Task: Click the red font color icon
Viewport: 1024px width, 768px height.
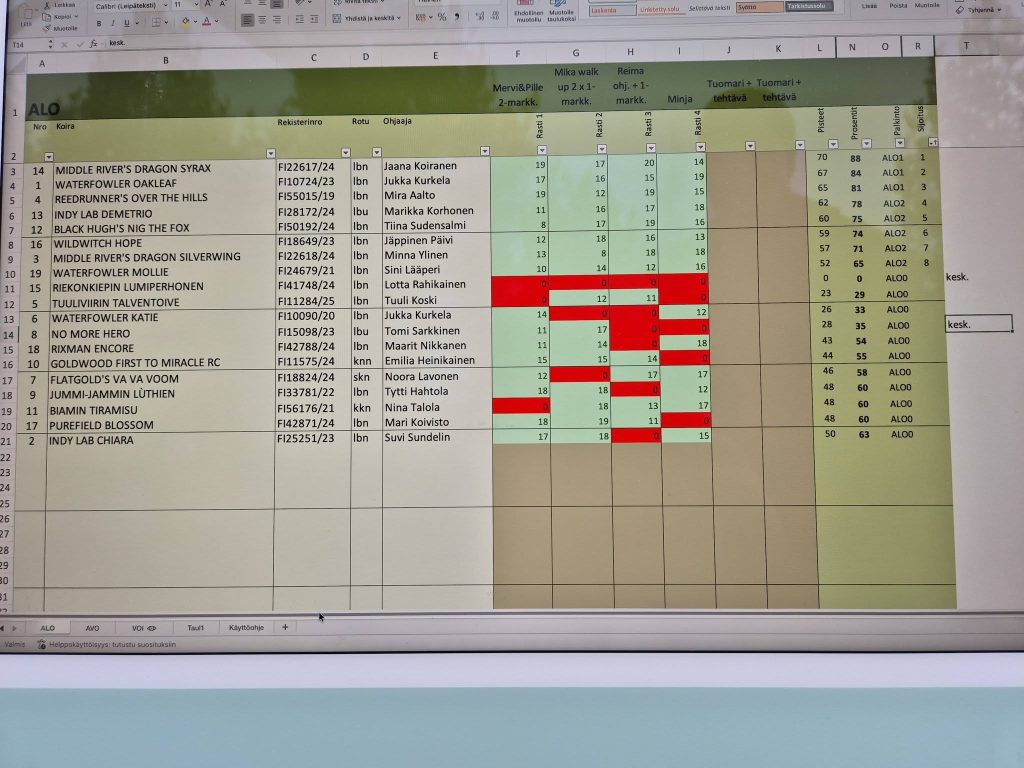Action: coord(206,21)
